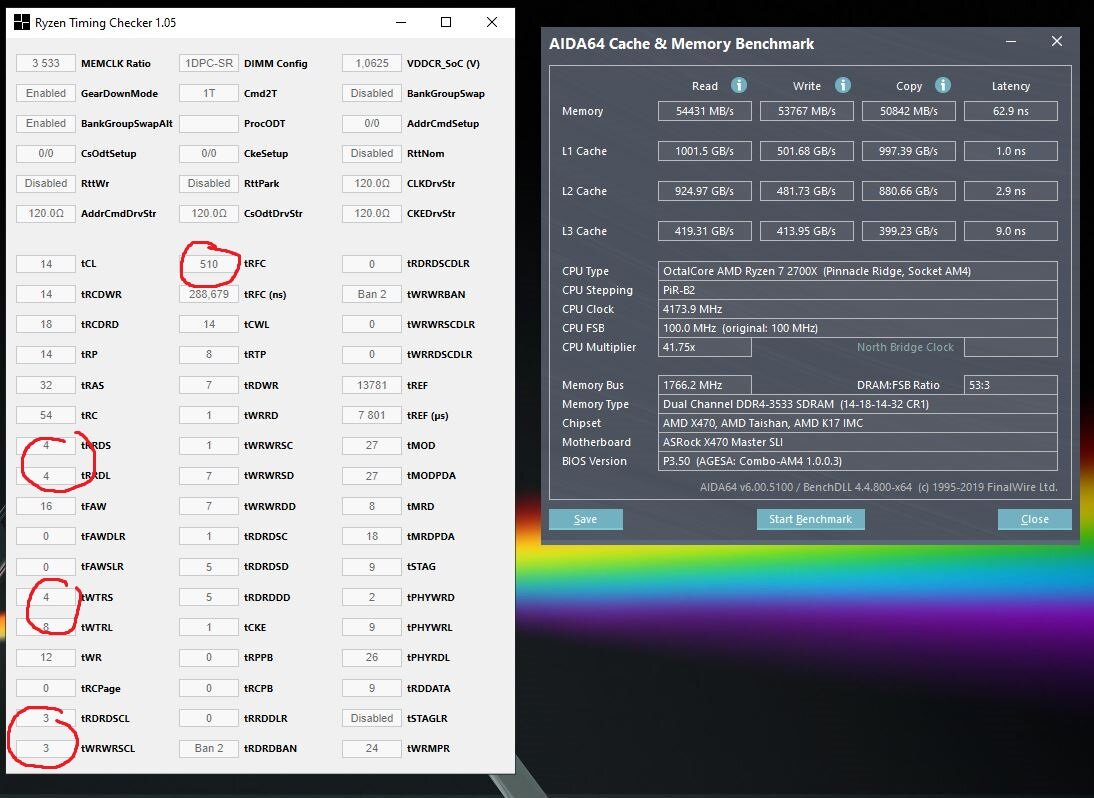Click the RttNom Disabled field
Screen dimensions: 1094x798
point(372,153)
